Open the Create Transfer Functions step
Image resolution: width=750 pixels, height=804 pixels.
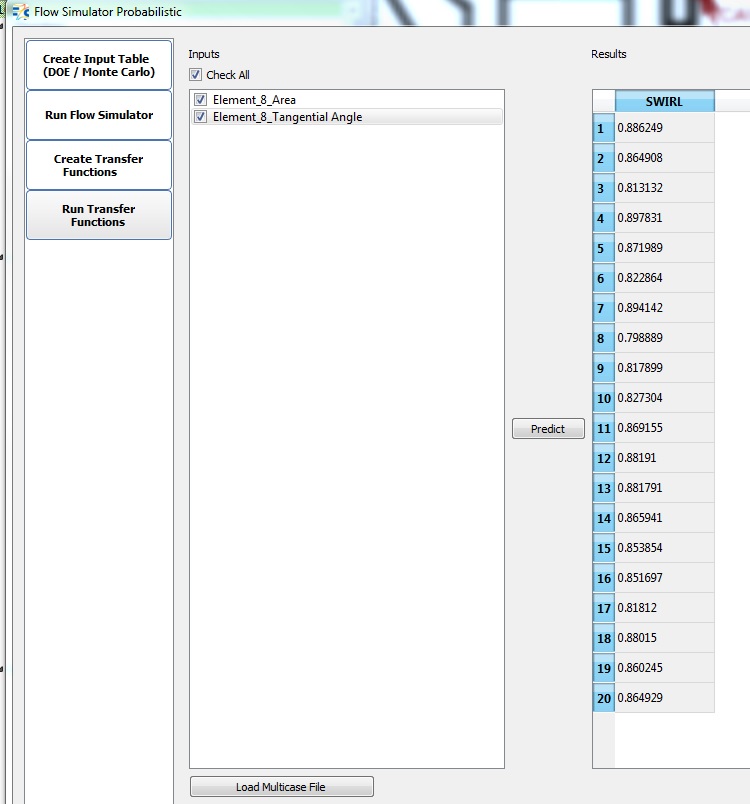pyautogui.click(x=98, y=165)
